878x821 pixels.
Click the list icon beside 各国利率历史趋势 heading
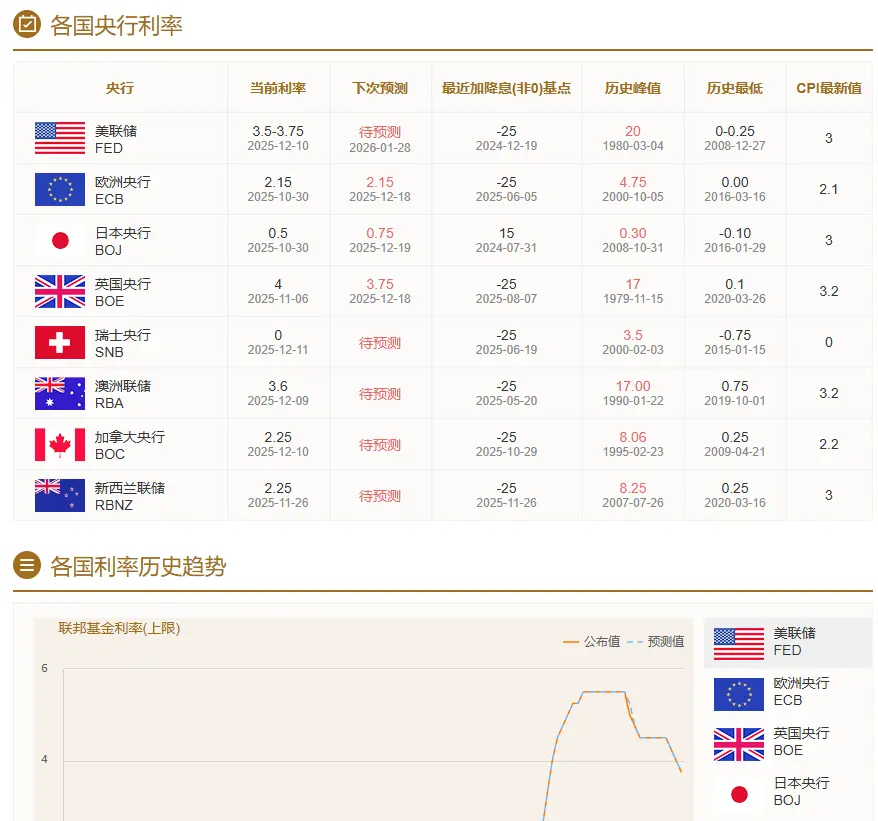coord(27,565)
